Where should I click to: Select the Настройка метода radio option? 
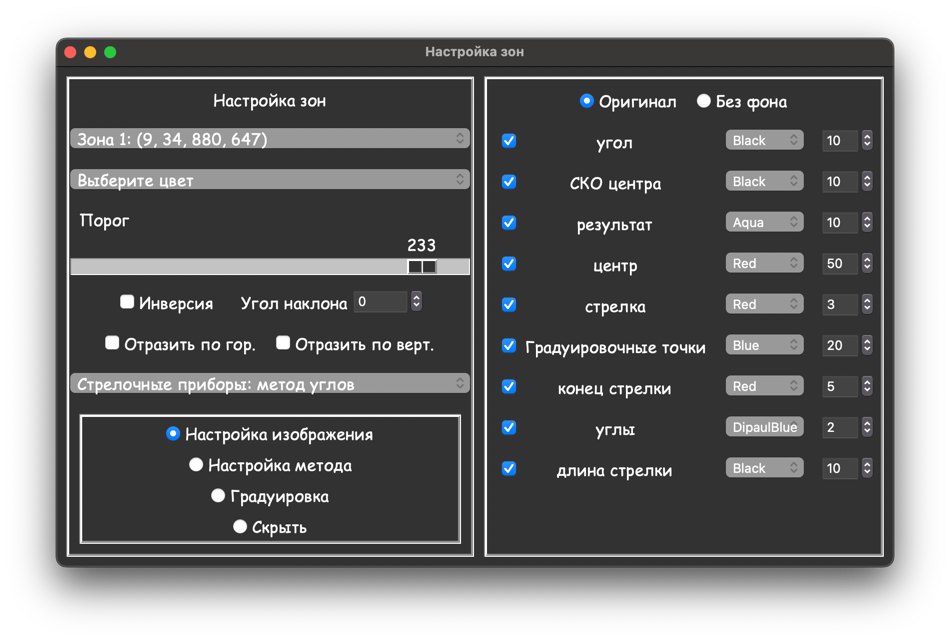pyautogui.click(x=196, y=465)
